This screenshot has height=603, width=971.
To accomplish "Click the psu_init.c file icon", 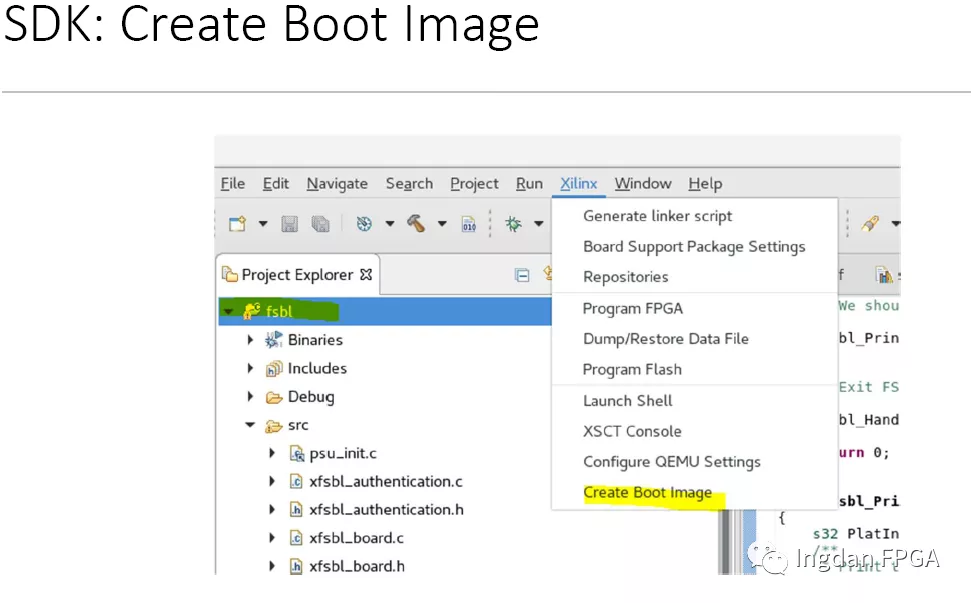I will pos(297,454).
